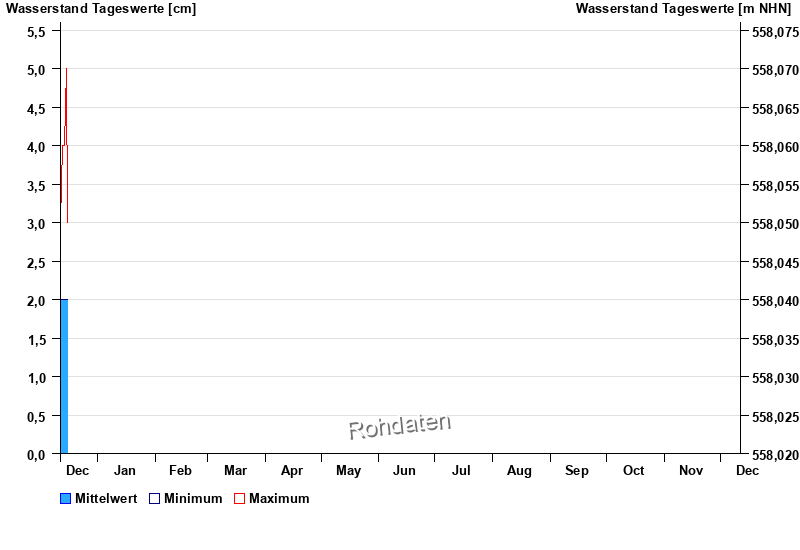The width and height of the screenshot is (800, 550).
Task: Select the Mittelwert legend label
Action: [x=106, y=499]
